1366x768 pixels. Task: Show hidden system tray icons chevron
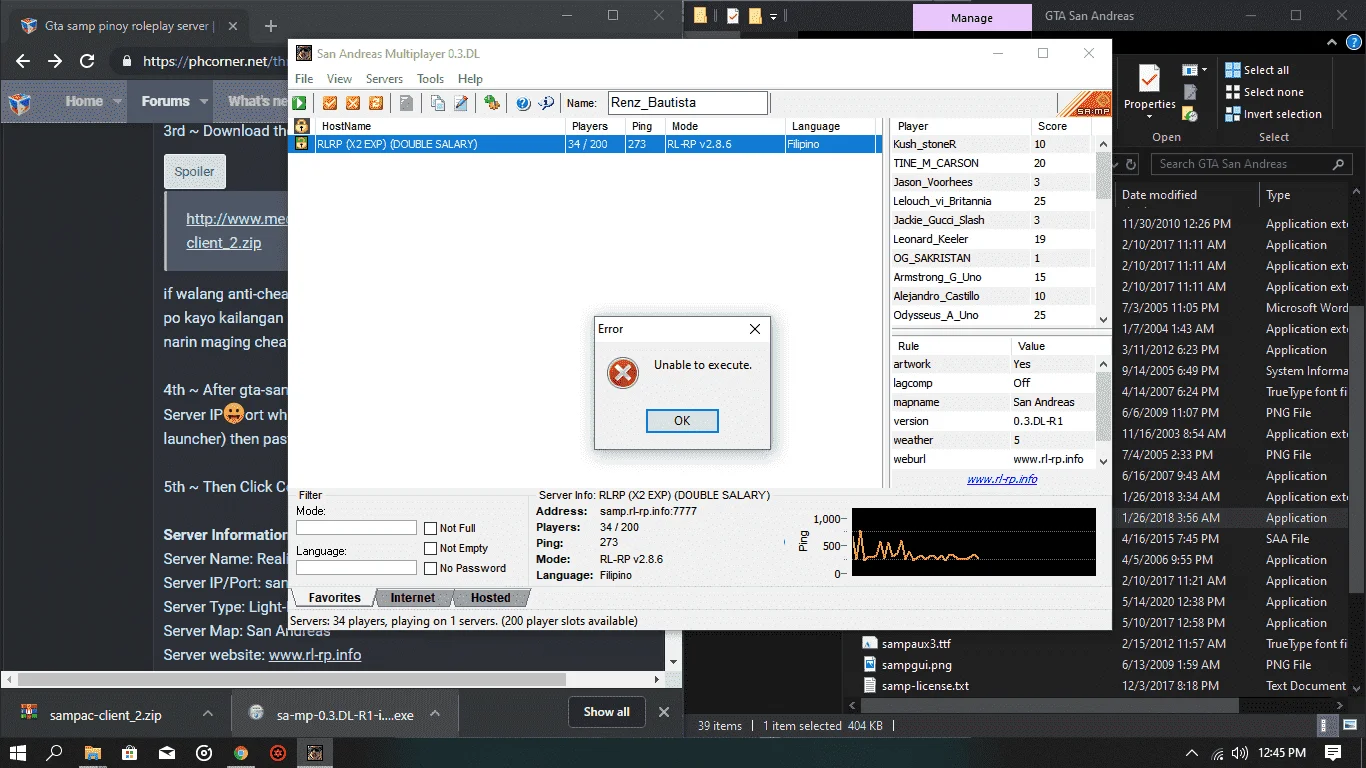(1191, 752)
